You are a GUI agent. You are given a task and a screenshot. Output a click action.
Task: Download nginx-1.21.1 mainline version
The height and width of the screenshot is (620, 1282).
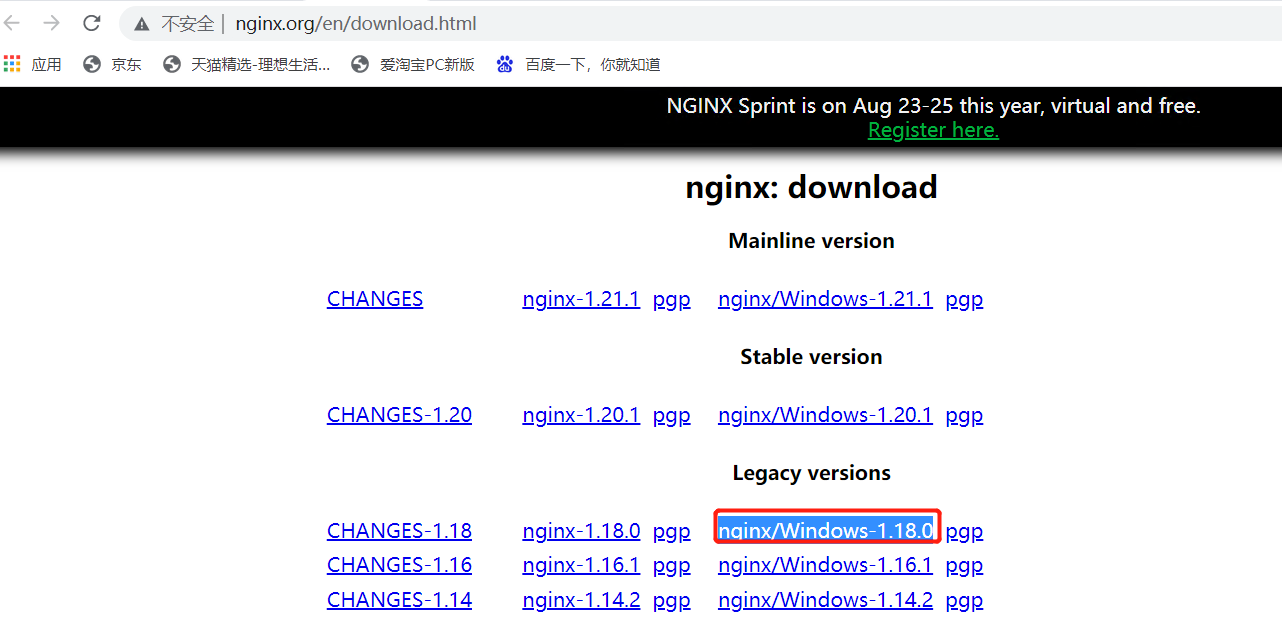pos(581,298)
